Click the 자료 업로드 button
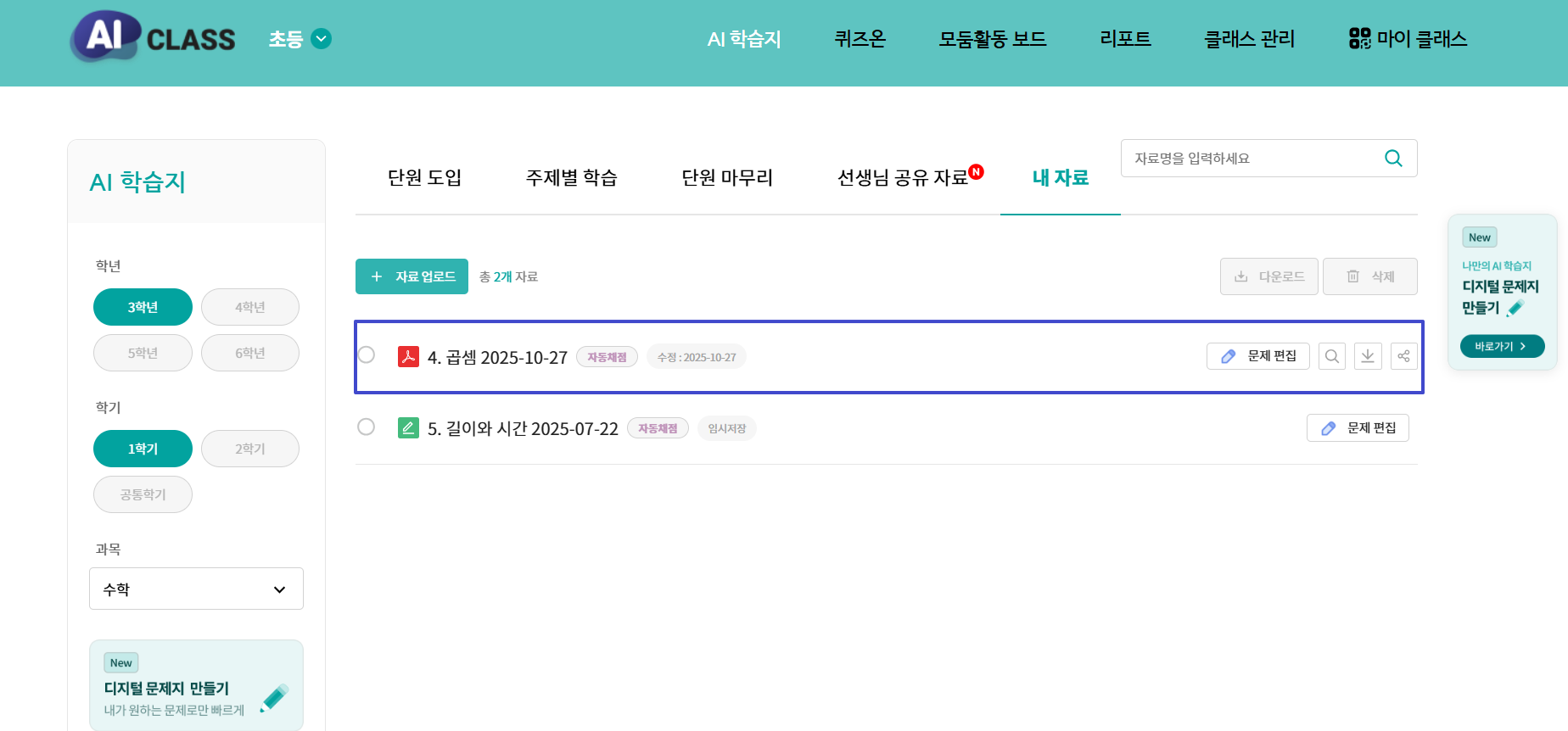This screenshot has height=731, width=1568. pos(412,276)
